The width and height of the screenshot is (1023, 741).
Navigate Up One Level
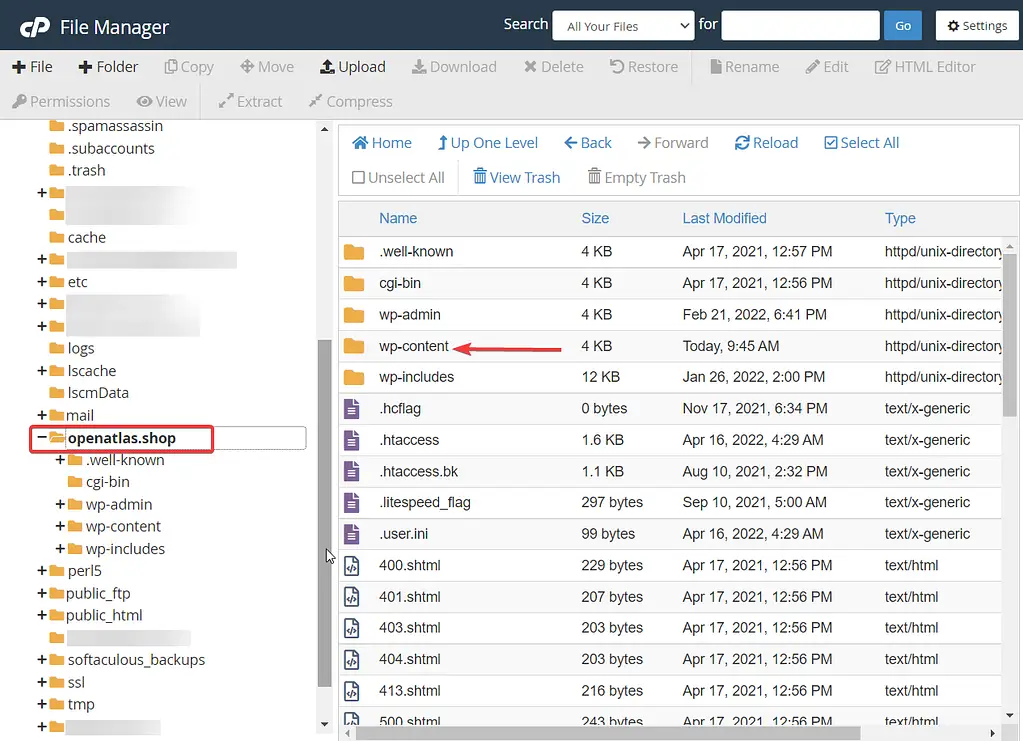coord(487,143)
